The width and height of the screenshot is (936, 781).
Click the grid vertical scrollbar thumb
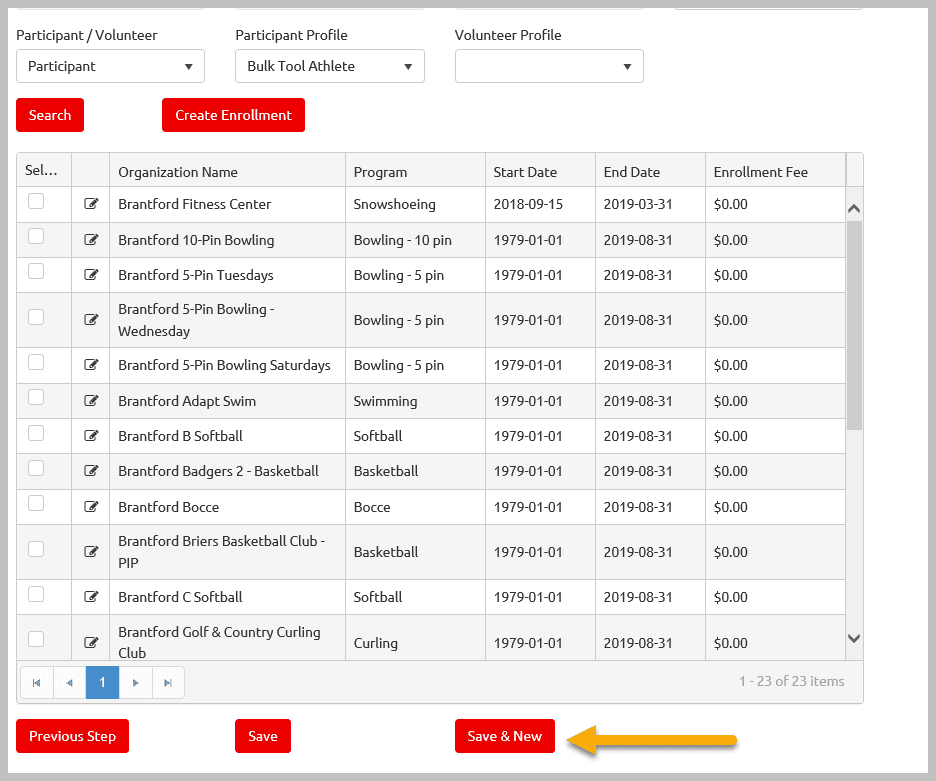coord(854,325)
